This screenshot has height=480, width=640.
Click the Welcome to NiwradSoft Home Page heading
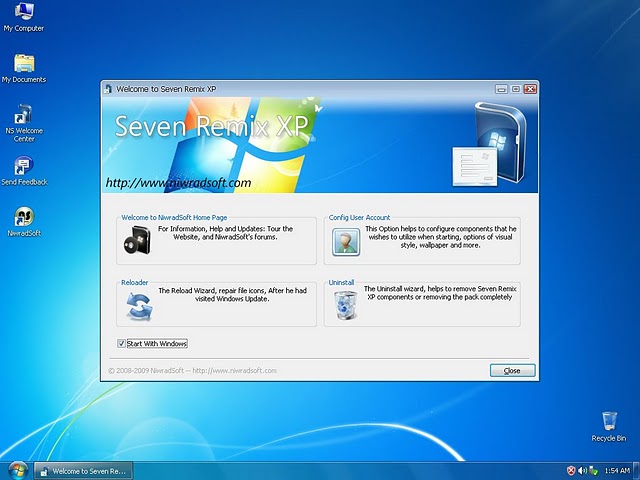tap(174, 218)
